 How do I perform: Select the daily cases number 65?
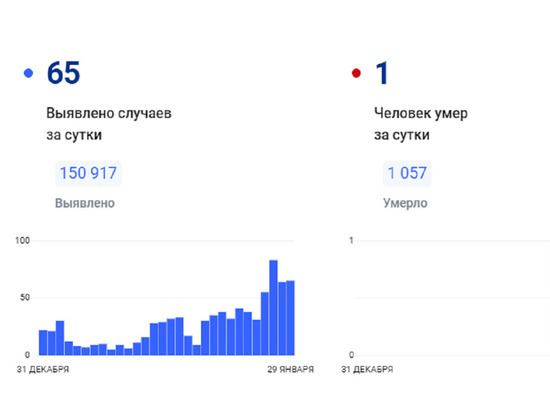pyautogui.click(x=63, y=73)
